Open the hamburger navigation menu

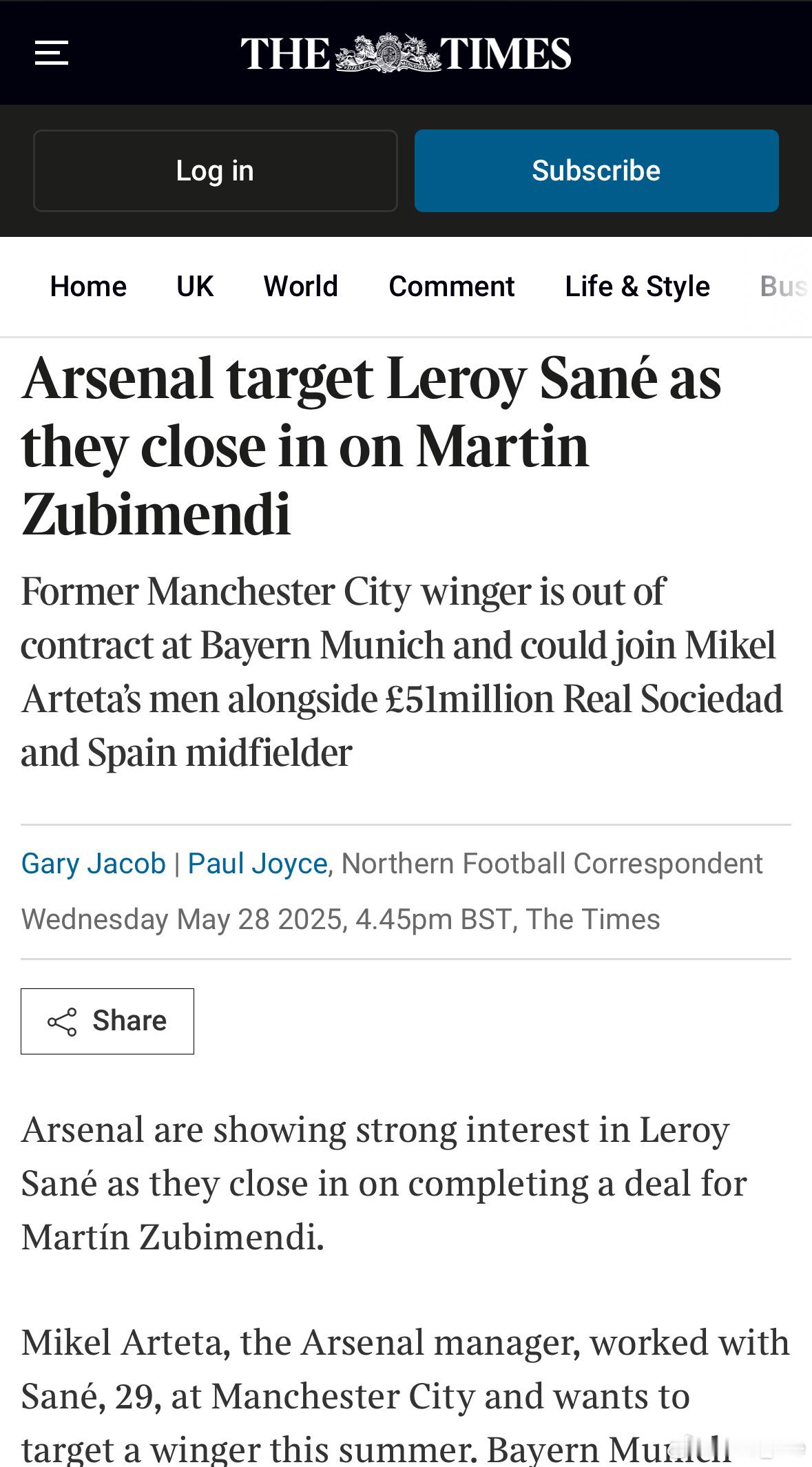click(x=52, y=53)
